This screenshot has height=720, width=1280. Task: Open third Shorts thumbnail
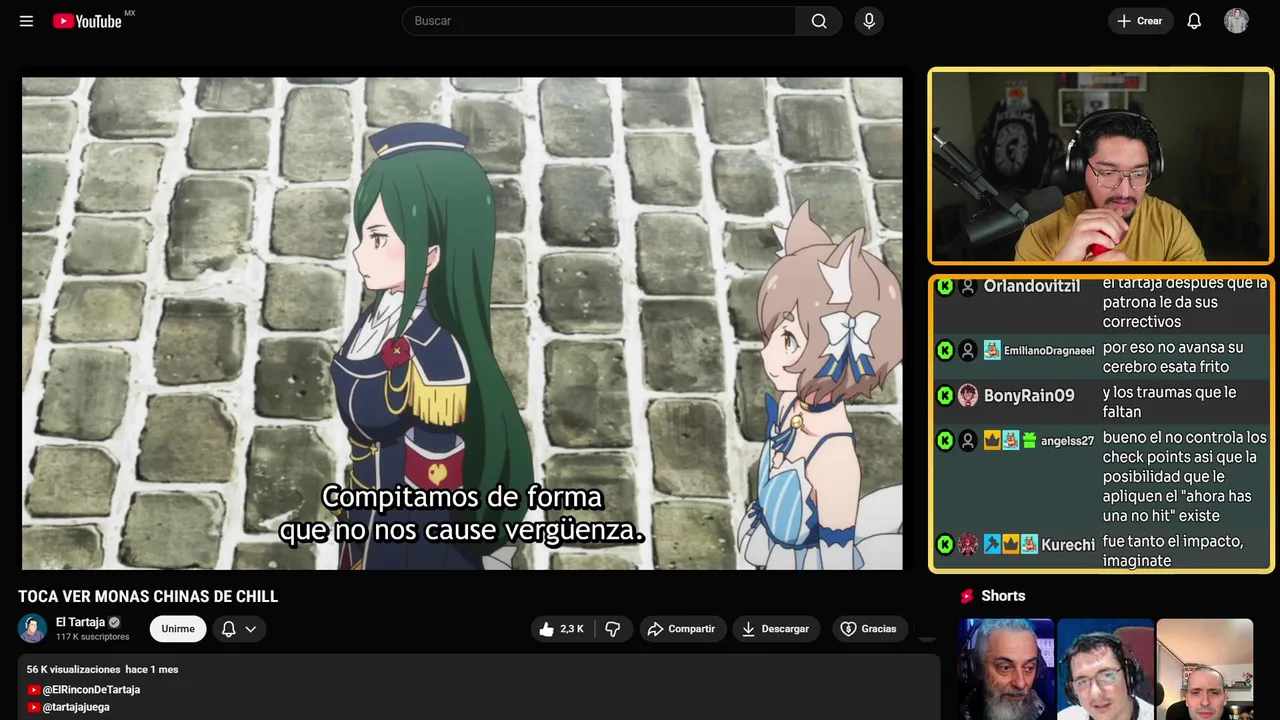1204,669
